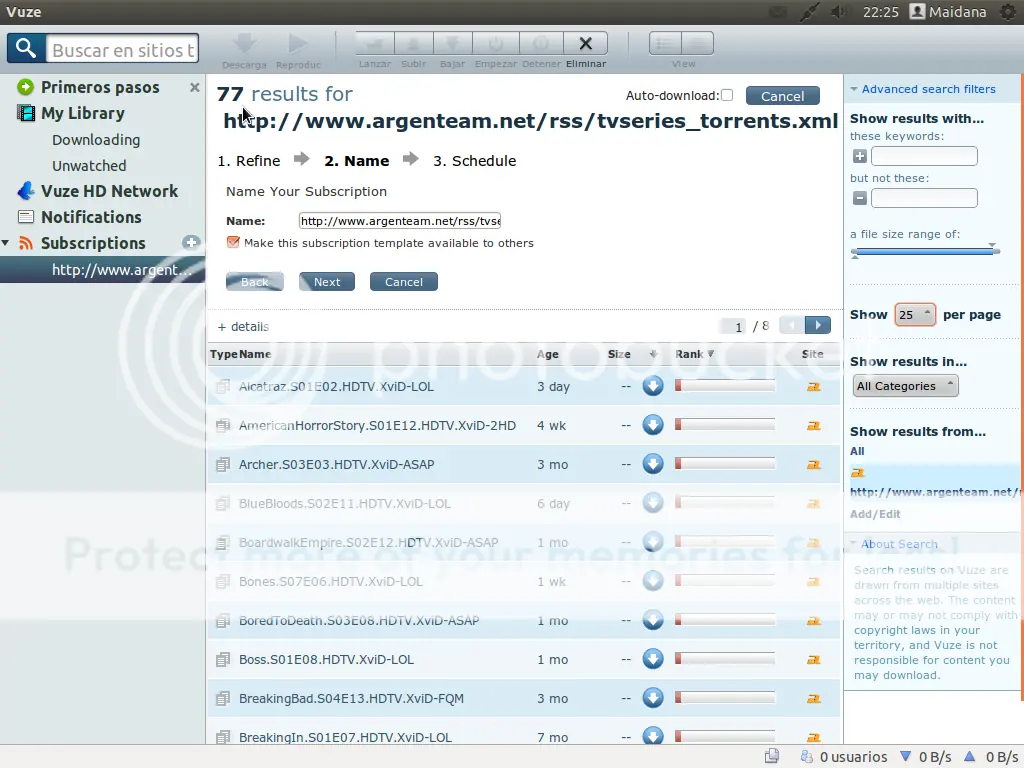The image size is (1024, 768).
Task: Go to next results page arrow
Action: click(818, 325)
